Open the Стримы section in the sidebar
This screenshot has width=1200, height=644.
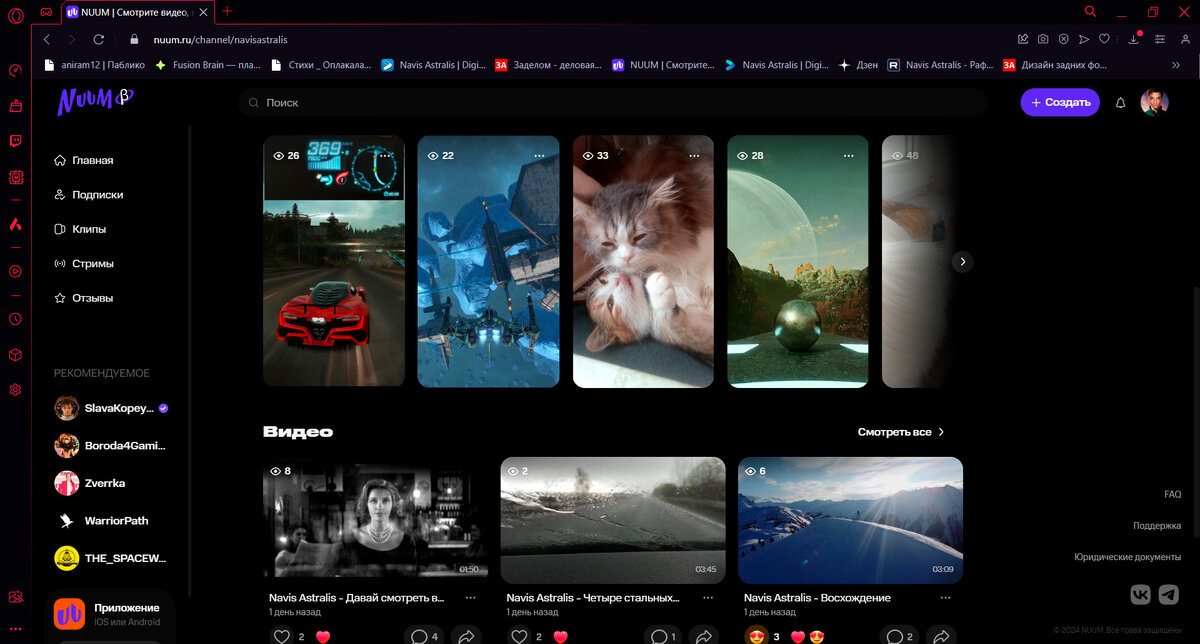pyautogui.click(x=95, y=263)
